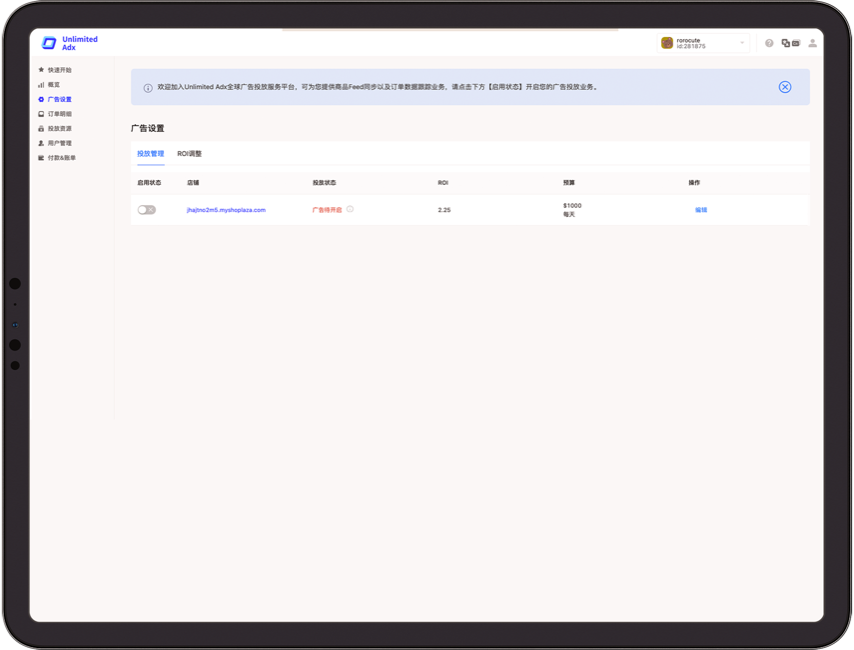The width and height of the screenshot is (854, 650).
Task: Click the info icon beside 广告待开启
Action: pyautogui.click(x=350, y=210)
